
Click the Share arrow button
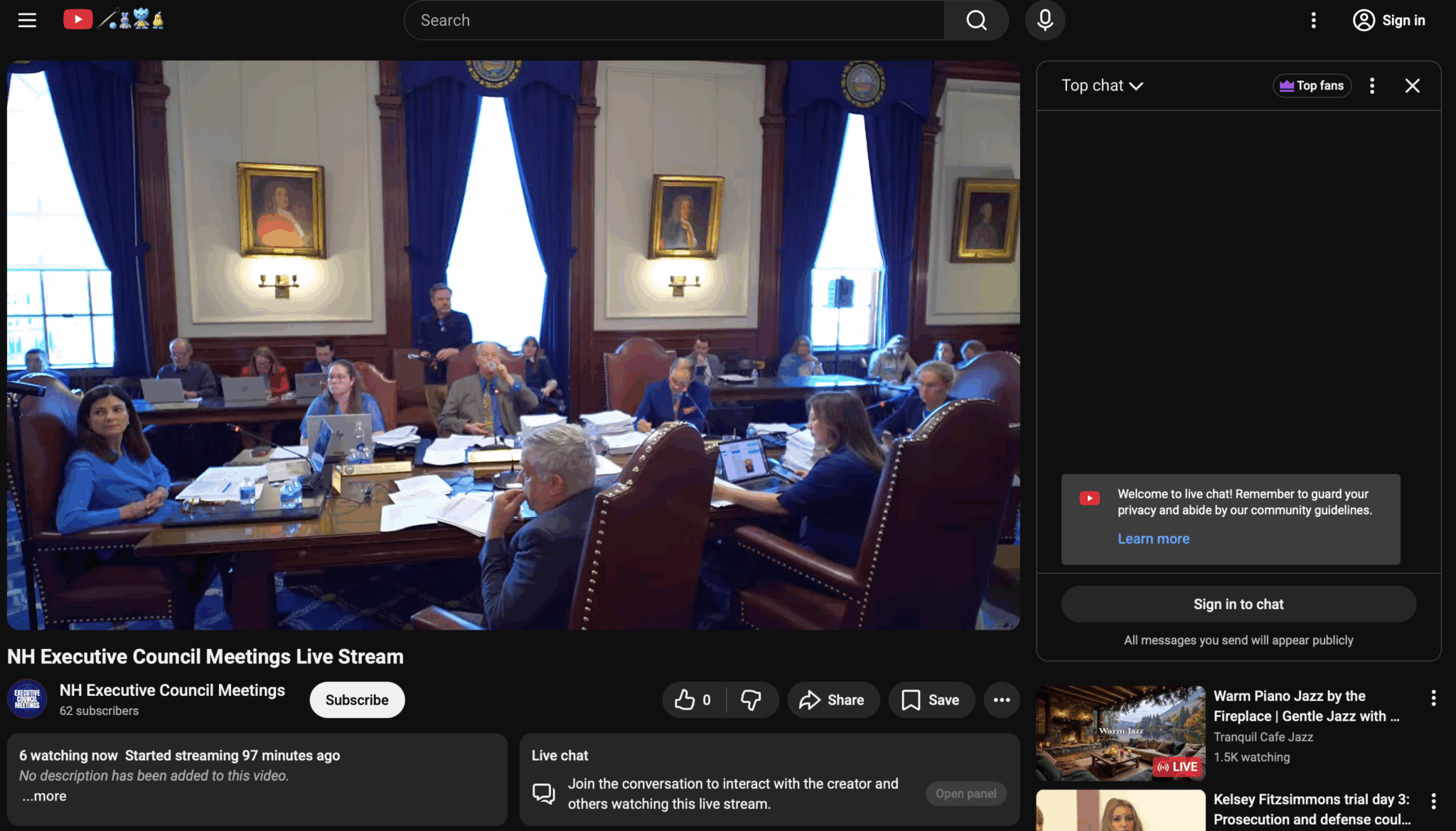[833, 700]
